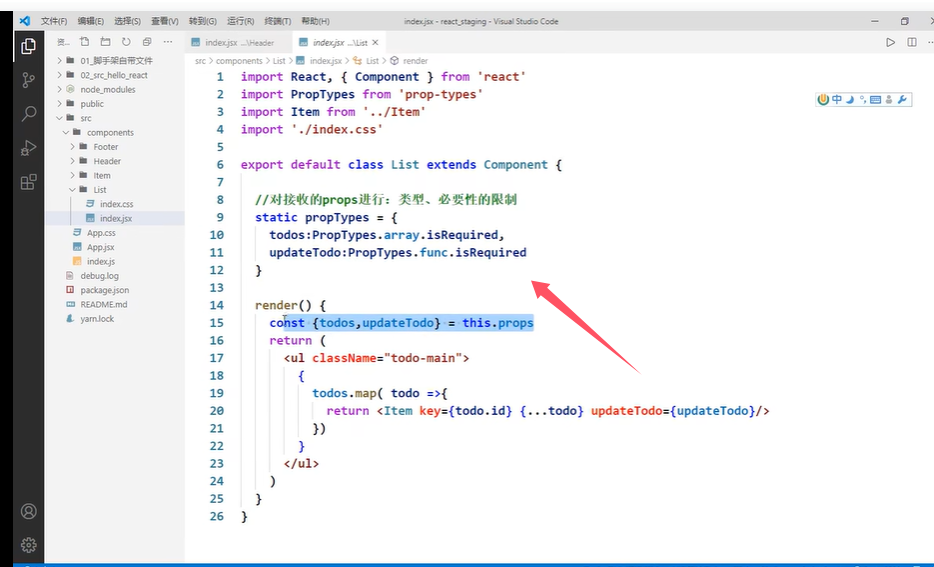Click 'src' in the breadcrumb path

click(200, 61)
